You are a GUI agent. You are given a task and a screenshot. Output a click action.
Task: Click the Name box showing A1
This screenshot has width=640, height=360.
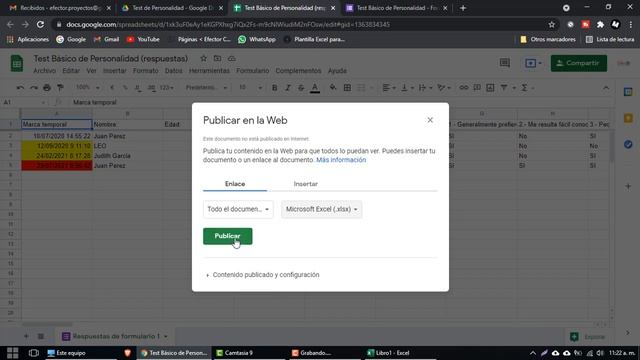(24, 102)
